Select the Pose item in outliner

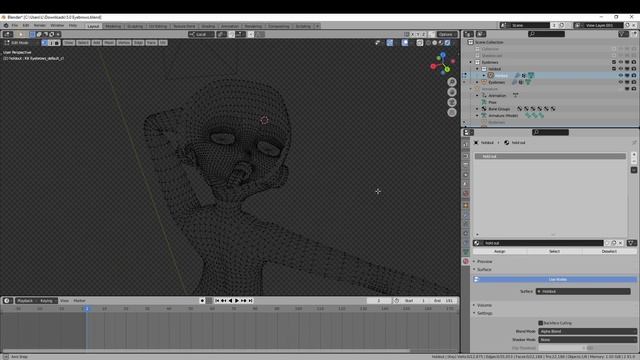[x=493, y=102]
